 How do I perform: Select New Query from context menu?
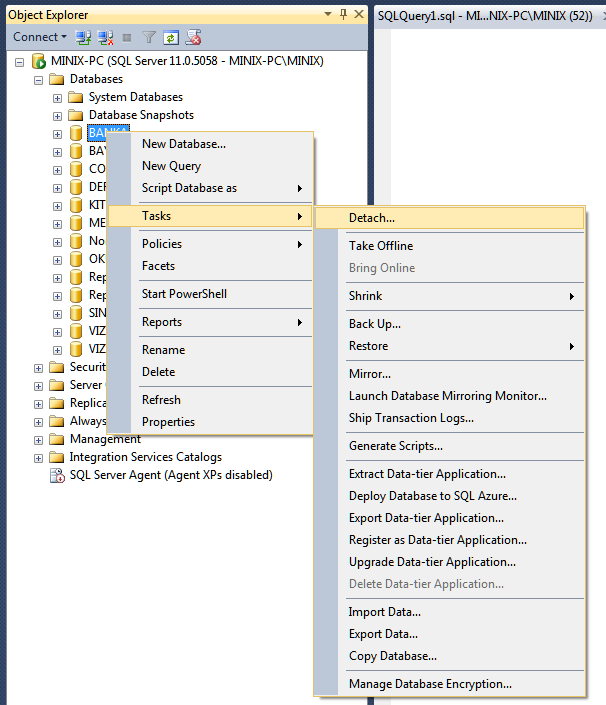coord(171,166)
